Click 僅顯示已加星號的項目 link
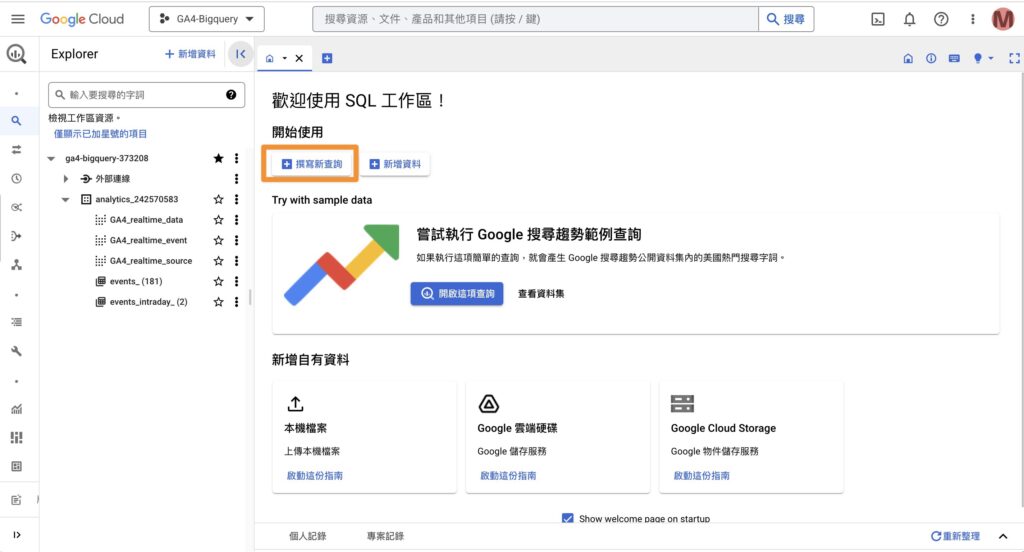 click(101, 134)
